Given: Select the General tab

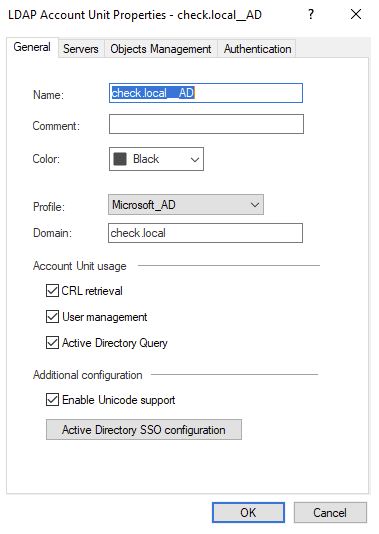Looking at the screenshot, I should 32,47.
